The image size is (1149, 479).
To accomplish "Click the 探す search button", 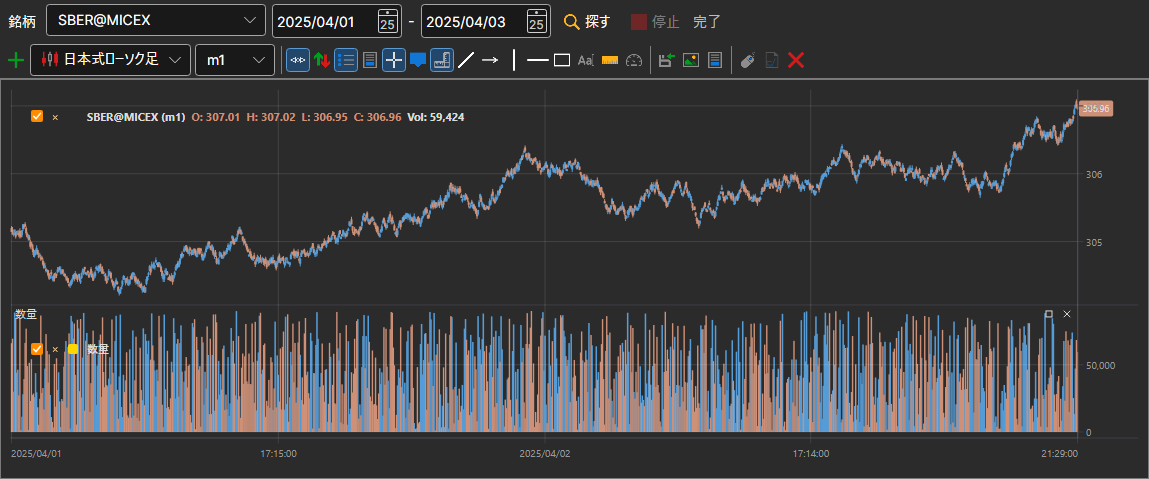I will click(x=587, y=21).
